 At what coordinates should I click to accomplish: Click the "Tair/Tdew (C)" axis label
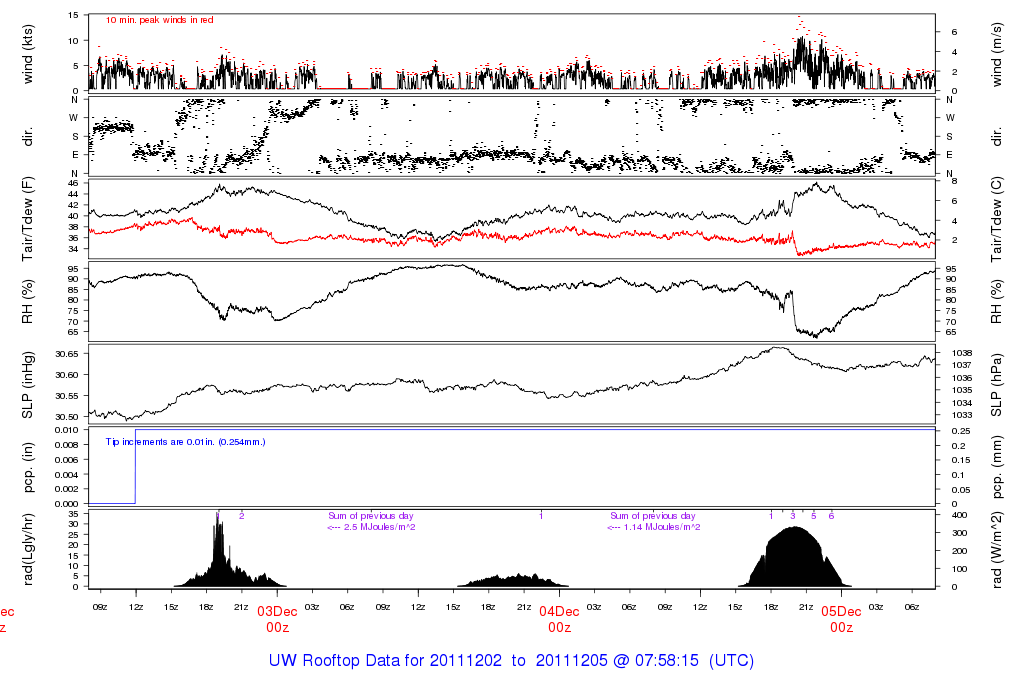(996, 219)
